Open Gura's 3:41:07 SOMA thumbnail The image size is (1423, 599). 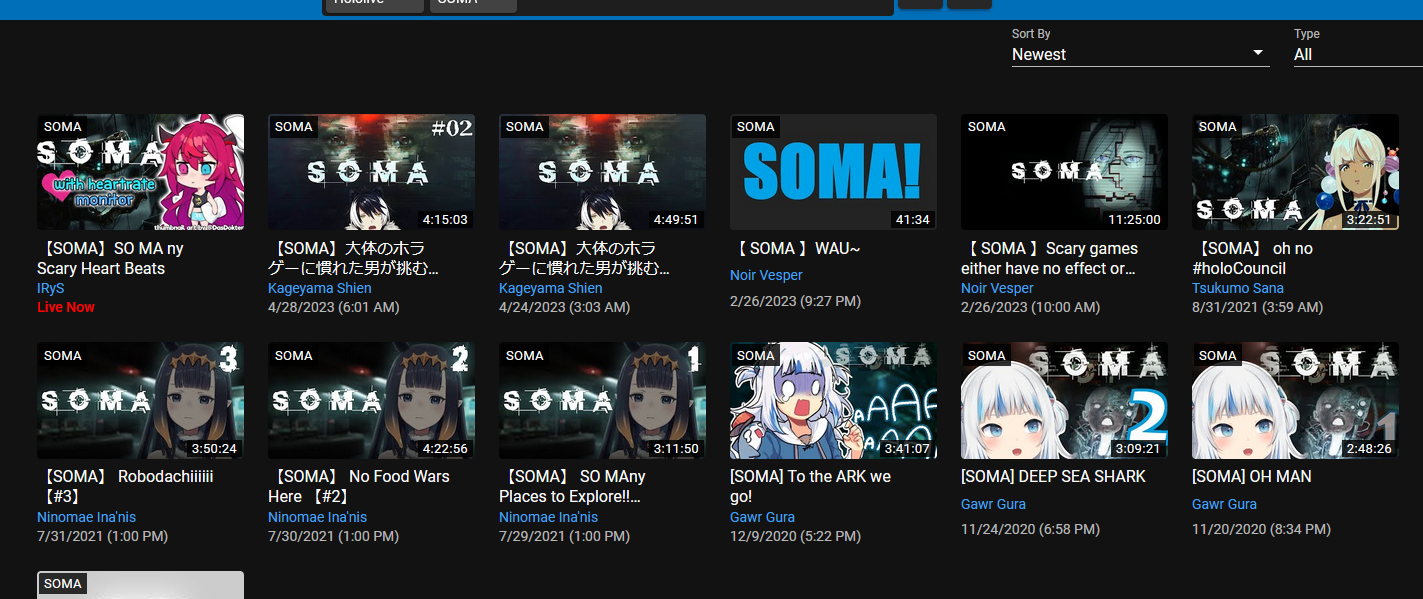(833, 400)
